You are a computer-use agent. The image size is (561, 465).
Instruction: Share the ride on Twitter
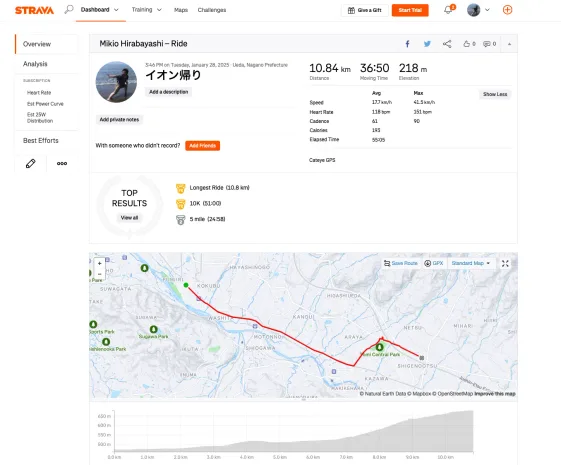click(x=427, y=44)
